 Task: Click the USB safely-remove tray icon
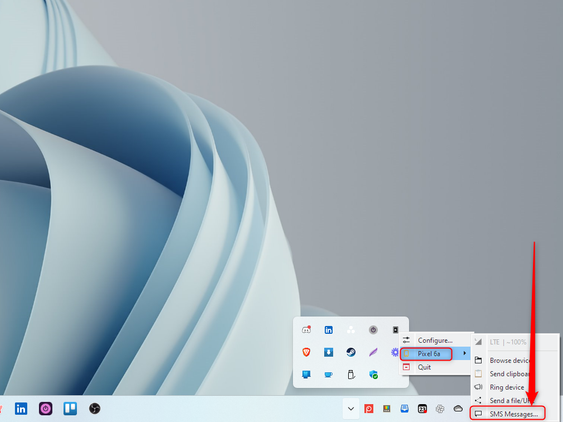351,375
